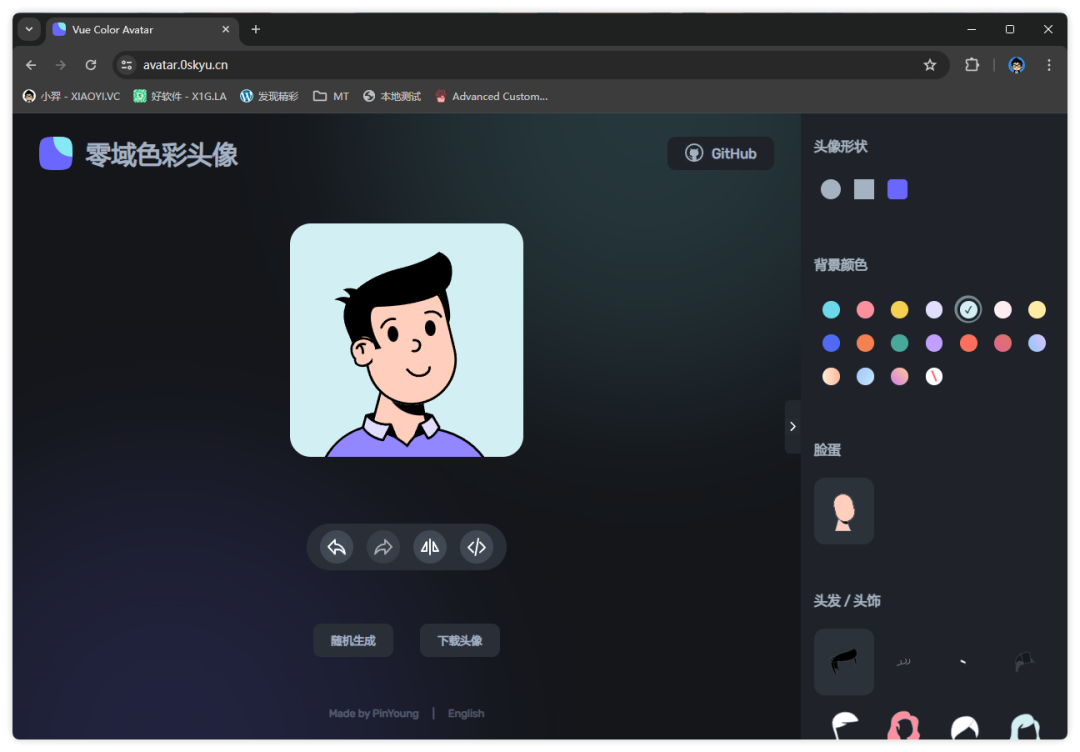Choose the cyan background color

(x=831, y=310)
